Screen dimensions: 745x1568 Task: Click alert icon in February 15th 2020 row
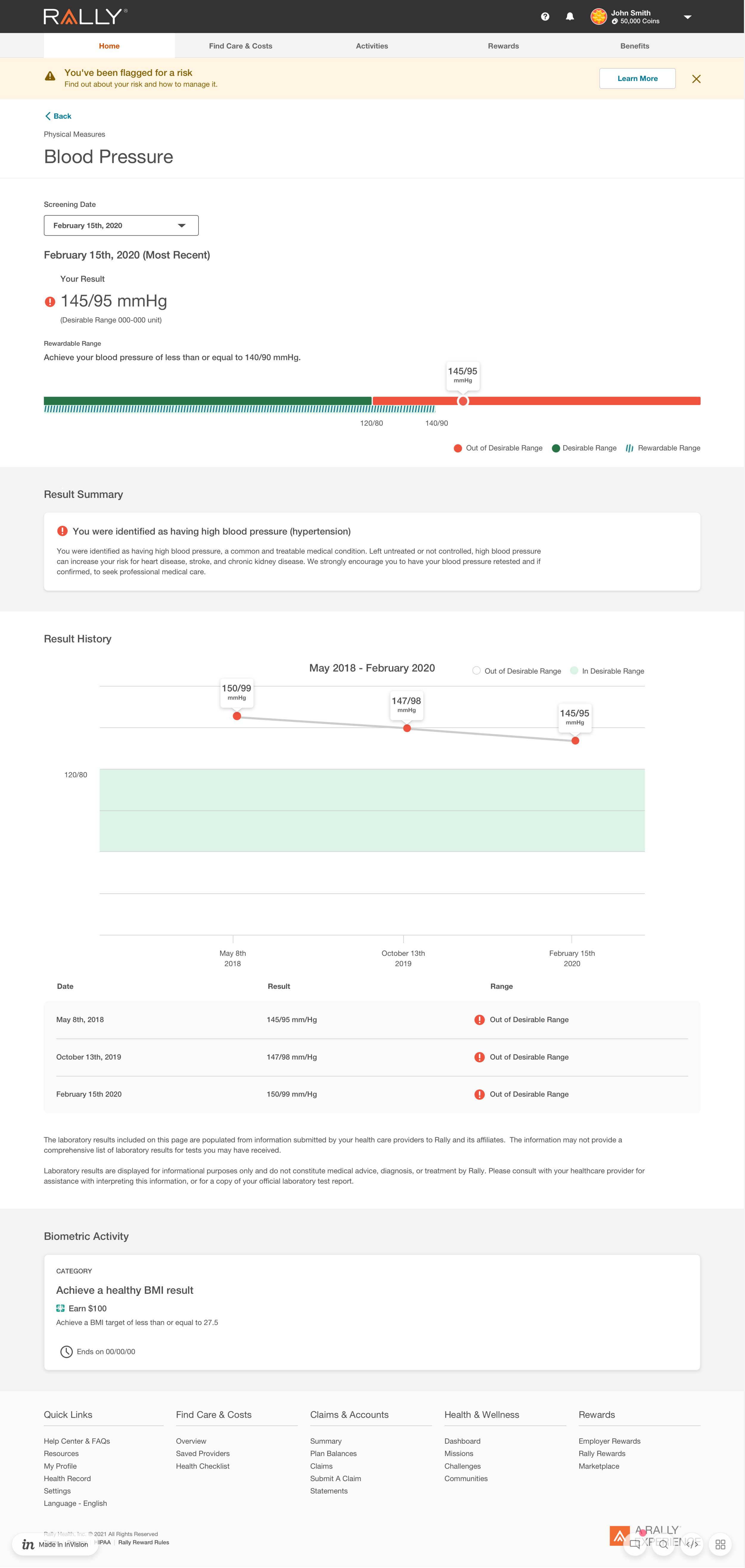[479, 1094]
